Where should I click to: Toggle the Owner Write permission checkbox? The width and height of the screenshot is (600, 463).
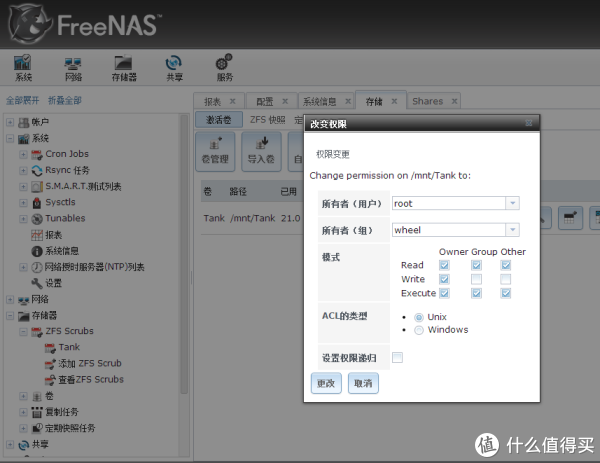(x=445, y=279)
